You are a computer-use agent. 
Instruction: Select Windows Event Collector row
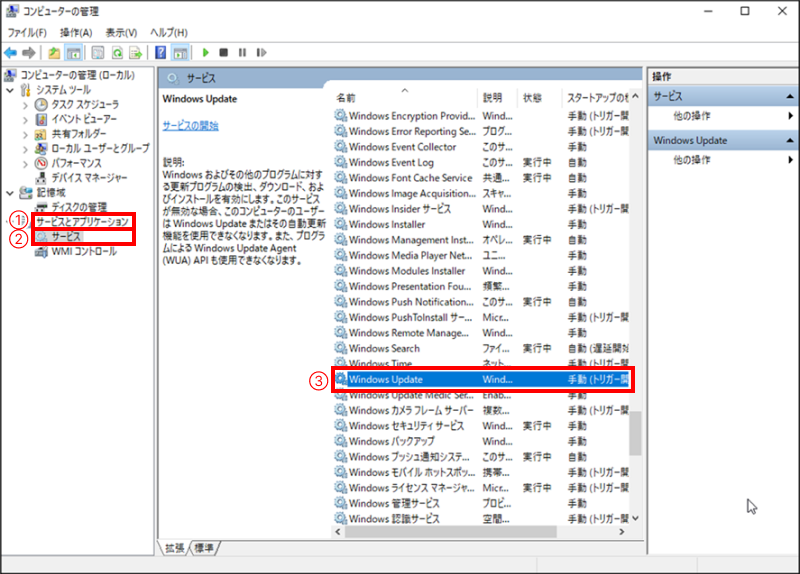(482, 147)
